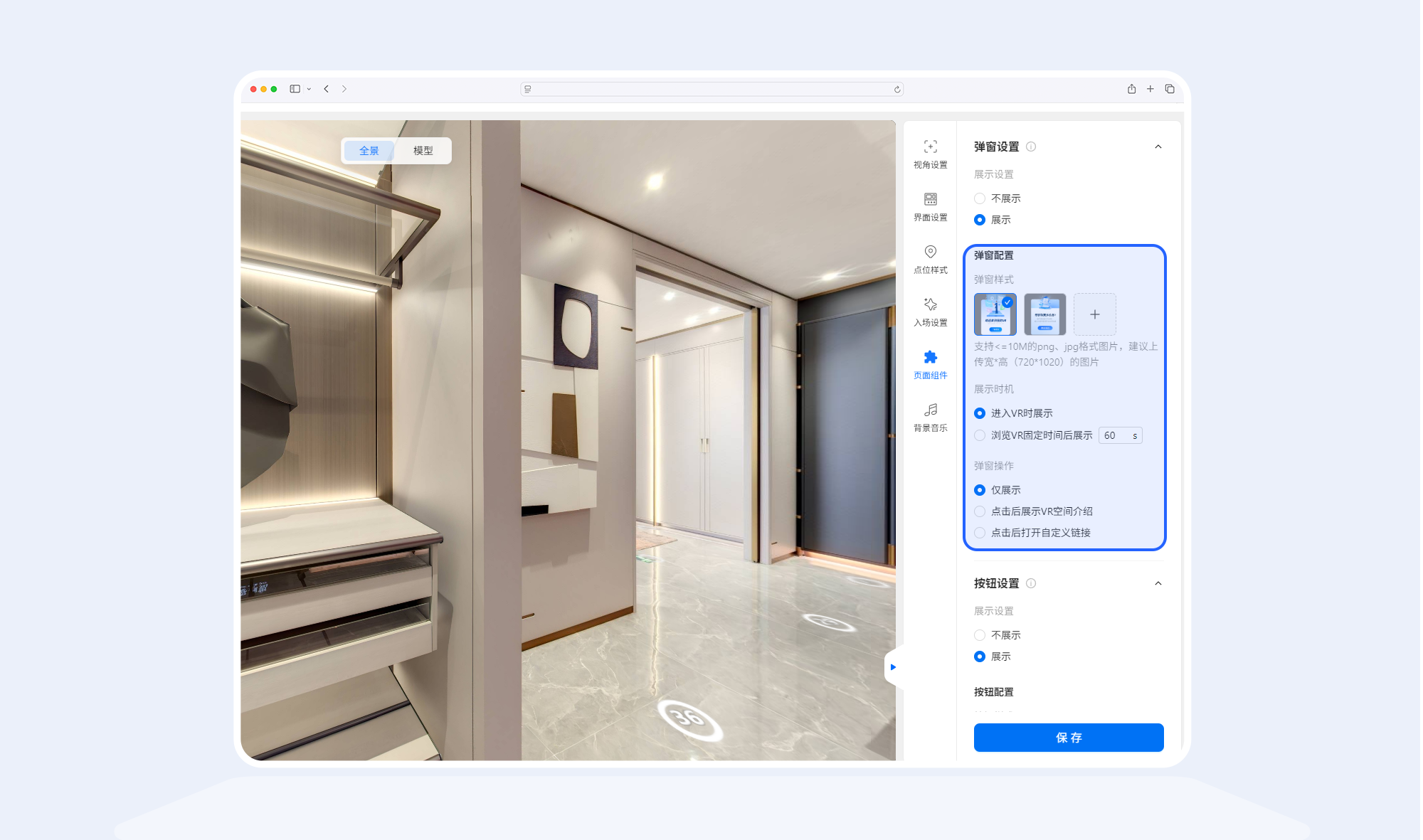Show the browser tab overview icon
The image size is (1423, 840).
click(1169, 89)
